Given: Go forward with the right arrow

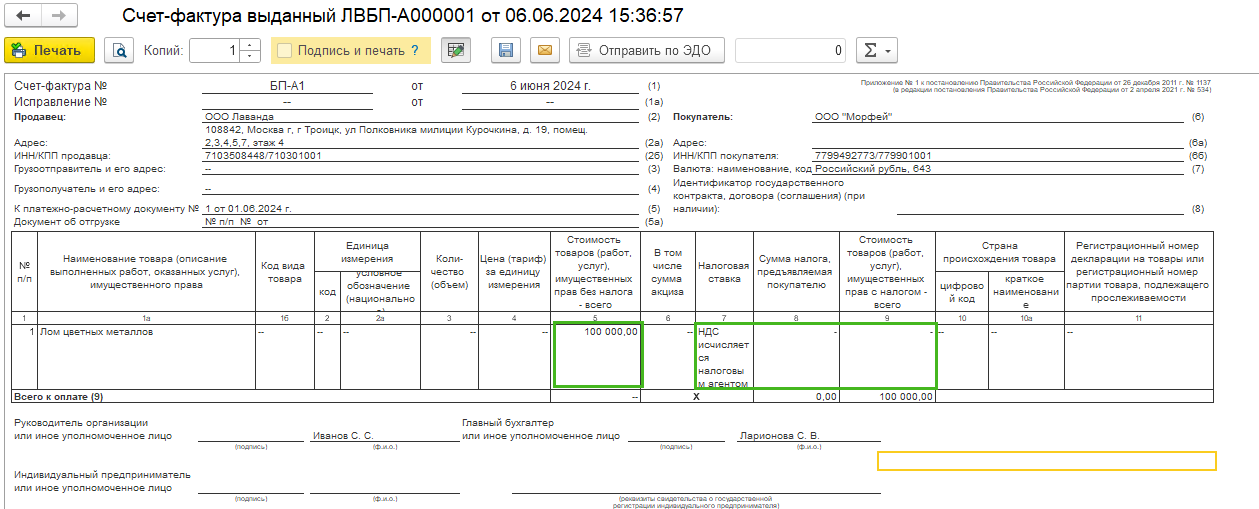Looking at the screenshot, I should coord(59,16).
